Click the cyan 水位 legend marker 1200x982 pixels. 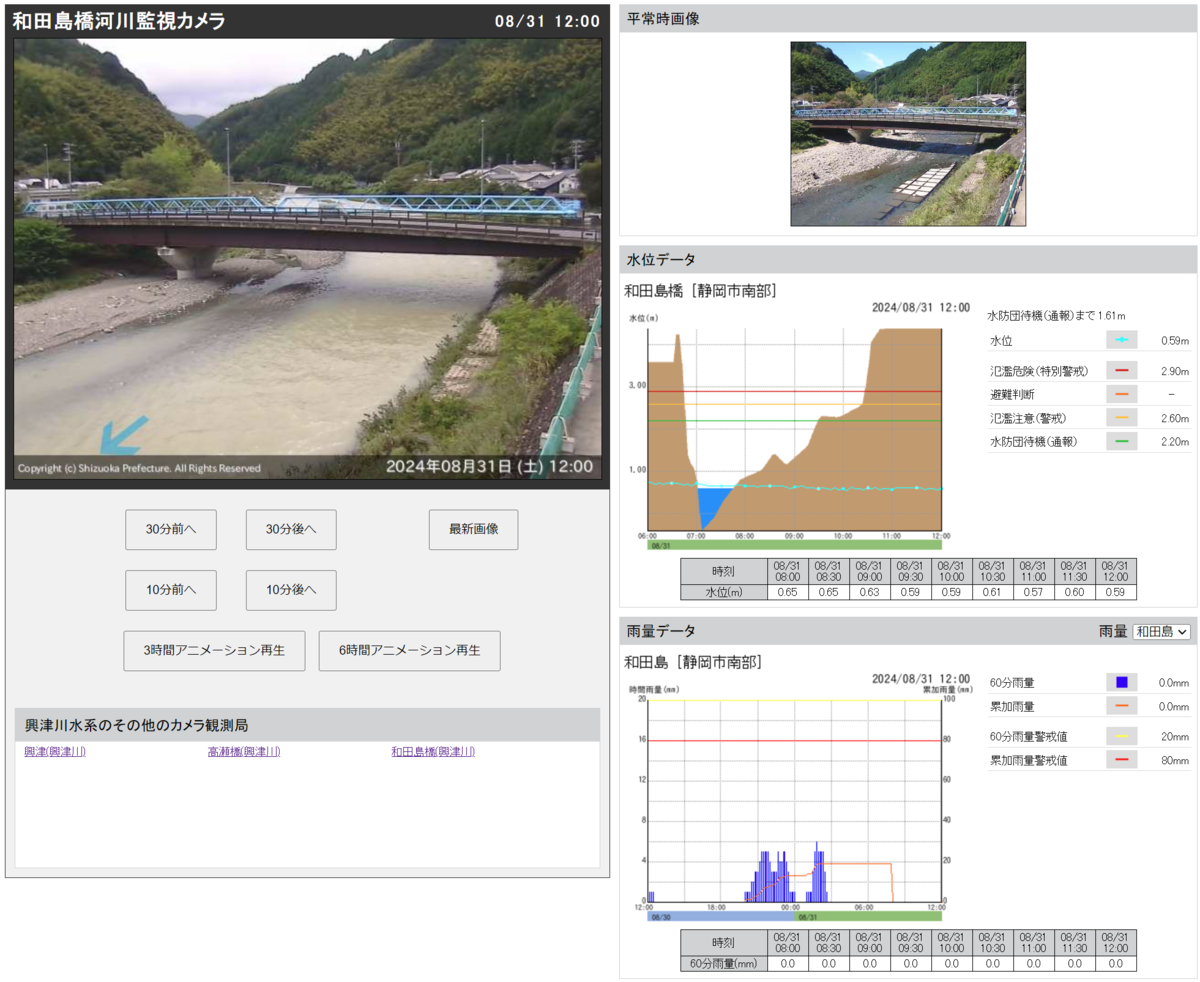point(1121,340)
